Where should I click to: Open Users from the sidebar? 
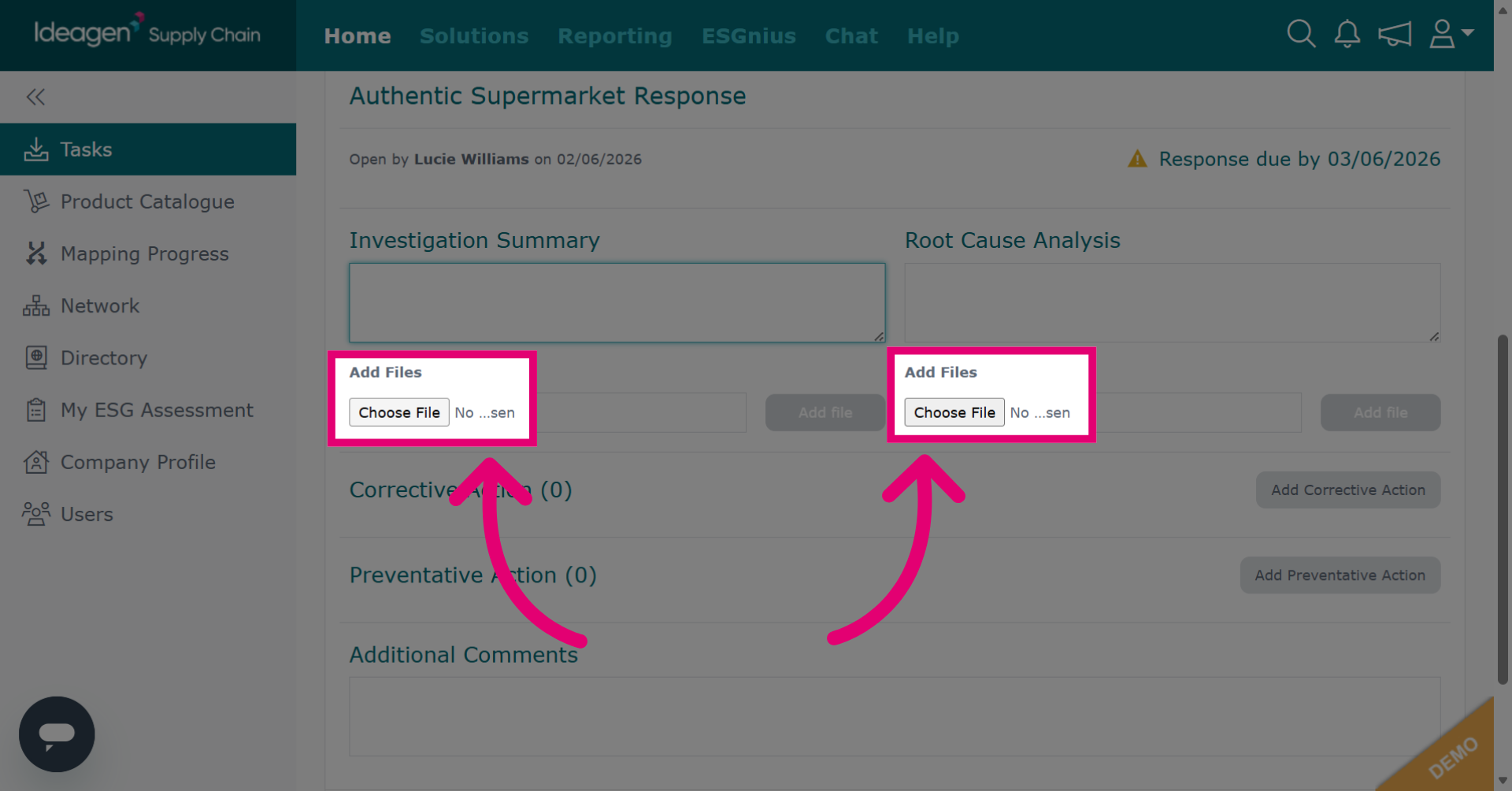148,514
